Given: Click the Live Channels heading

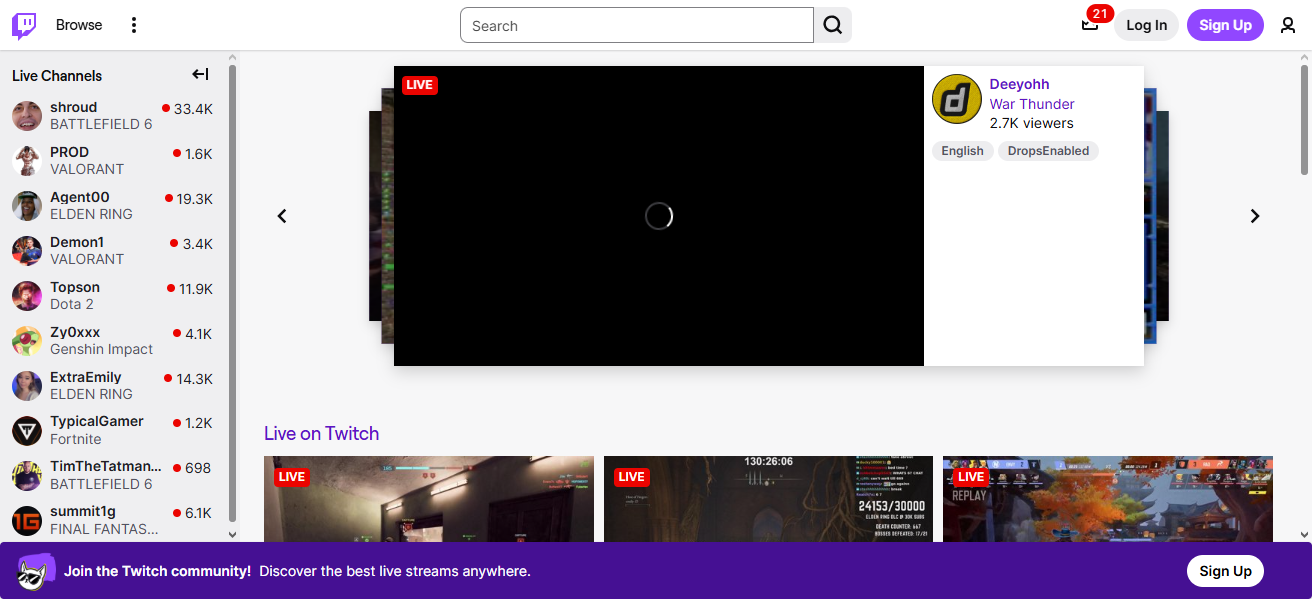Looking at the screenshot, I should pos(57,75).
